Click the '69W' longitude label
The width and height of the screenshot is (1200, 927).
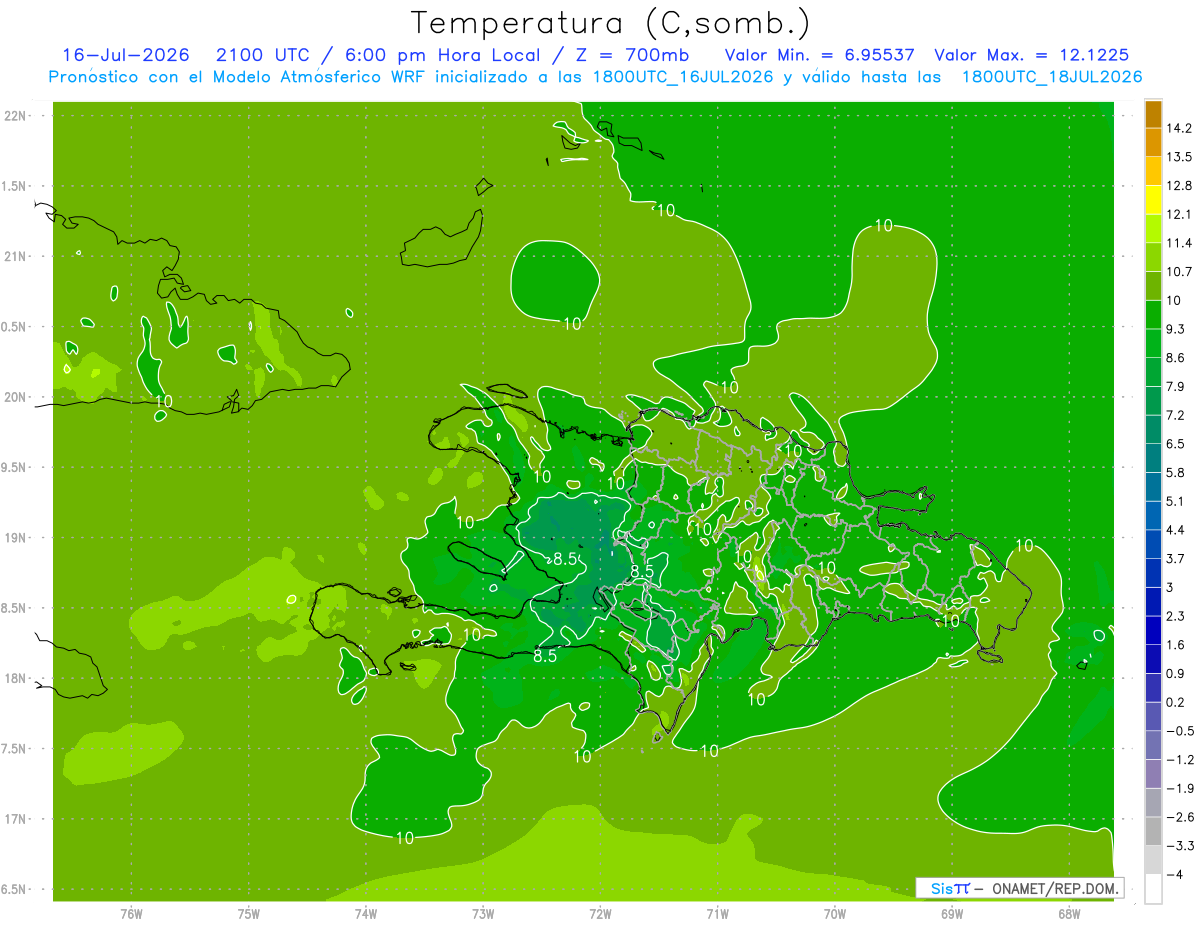pyautogui.click(x=952, y=913)
